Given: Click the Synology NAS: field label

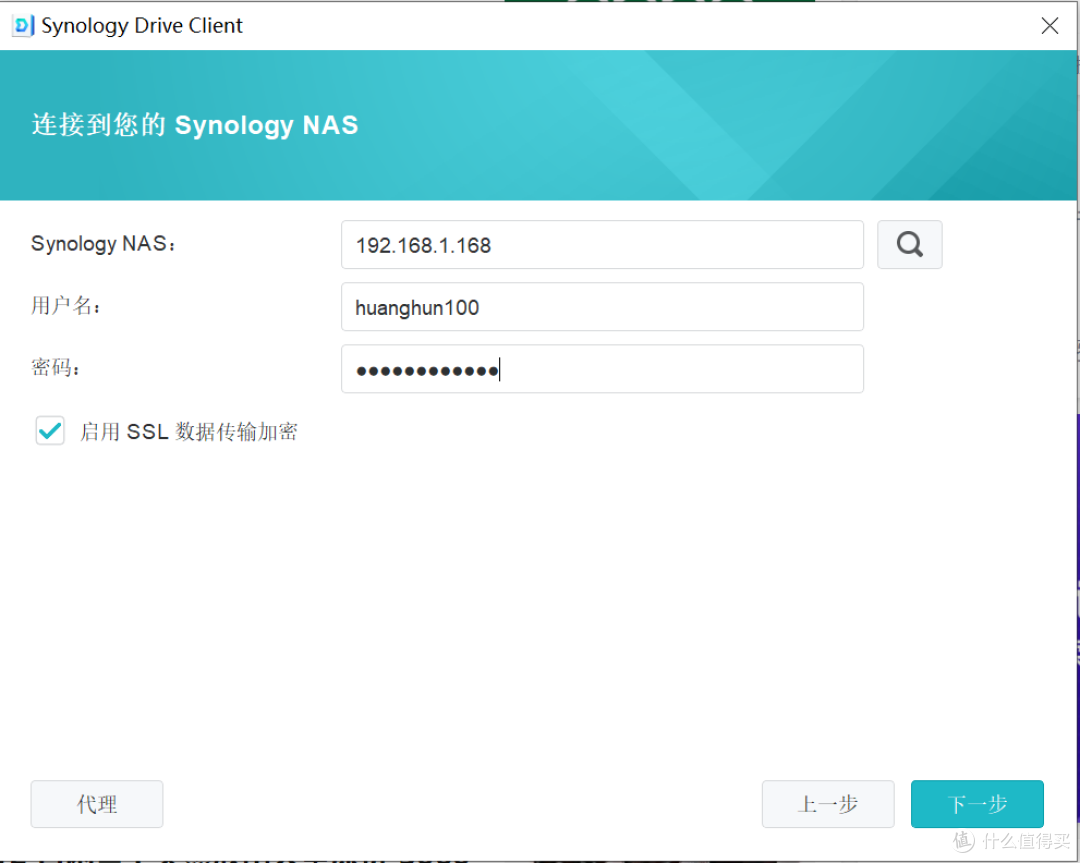Looking at the screenshot, I should (103, 244).
